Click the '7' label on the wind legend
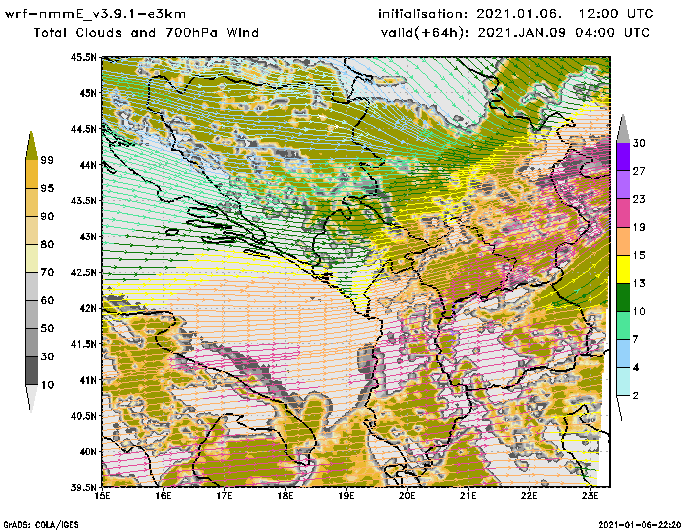 click(x=636, y=340)
